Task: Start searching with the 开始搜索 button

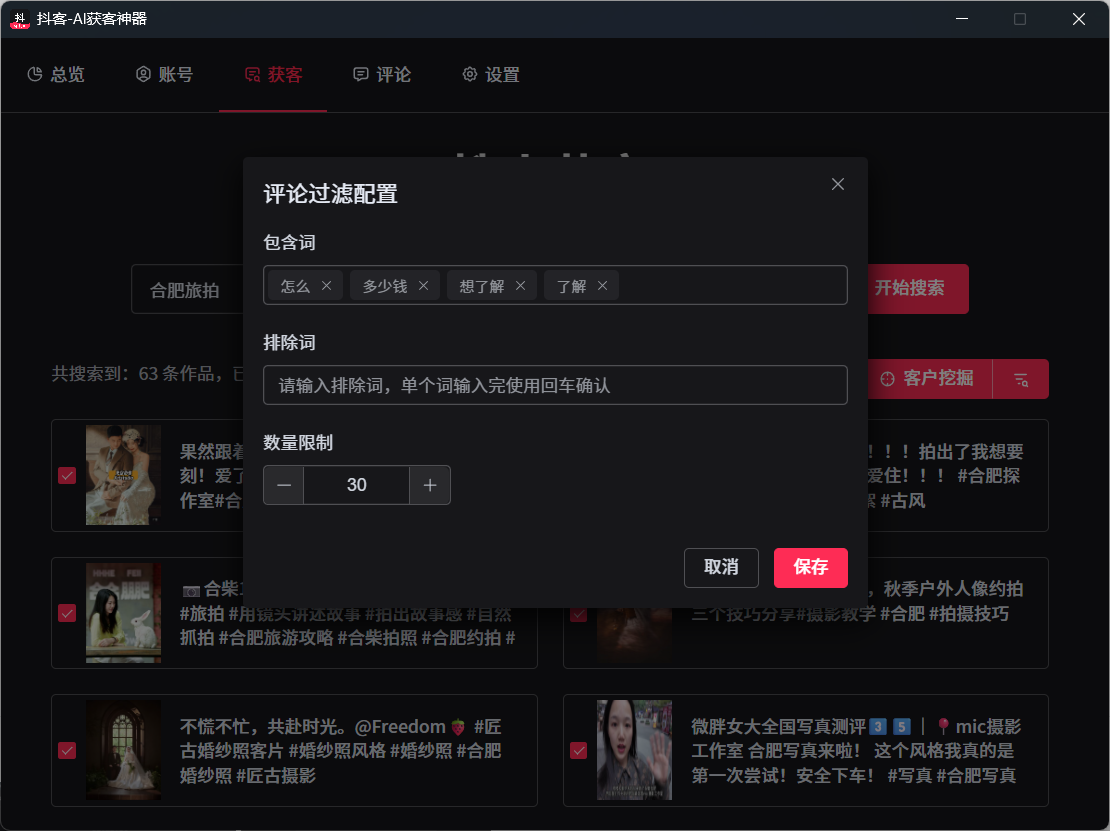Action: click(916, 288)
